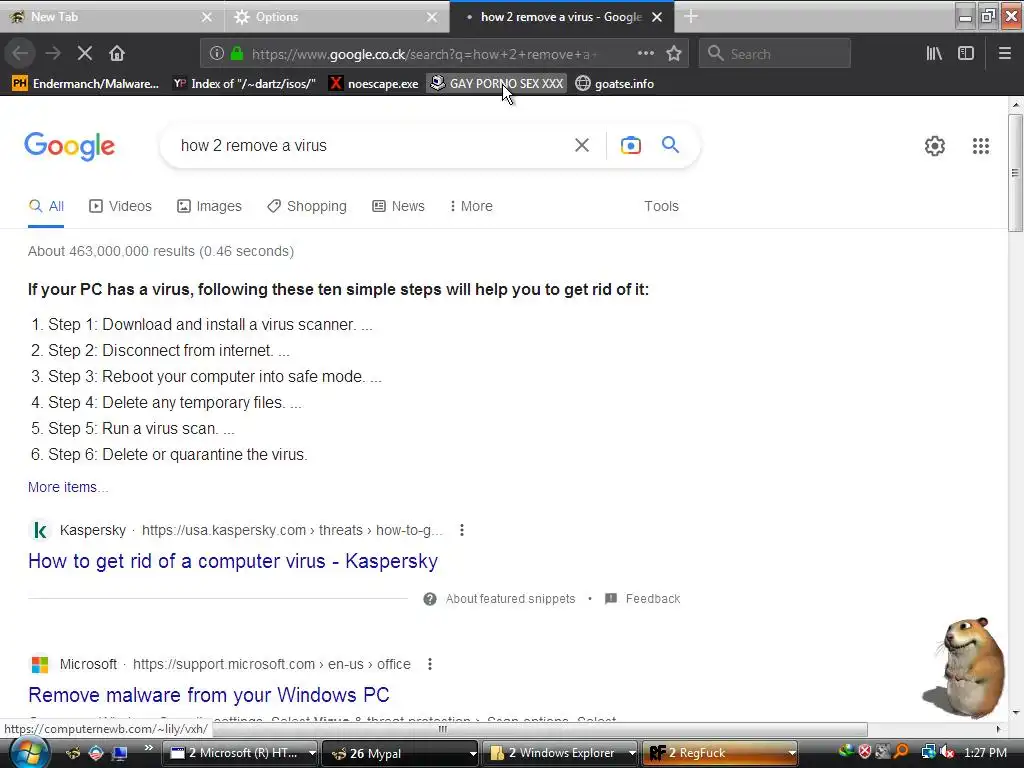This screenshot has width=1024, height=768.
Task: Click the green padlock security icon
Action: point(237,54)
